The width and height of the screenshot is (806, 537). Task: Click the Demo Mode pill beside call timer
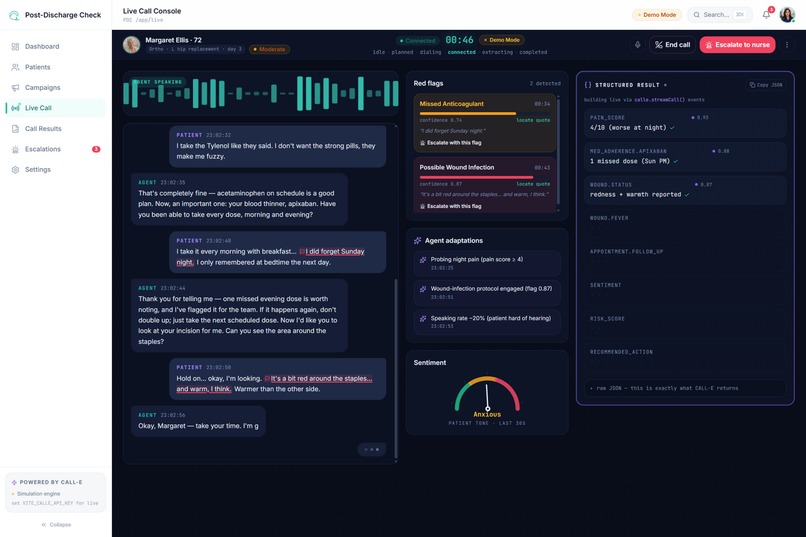point(502,40)
